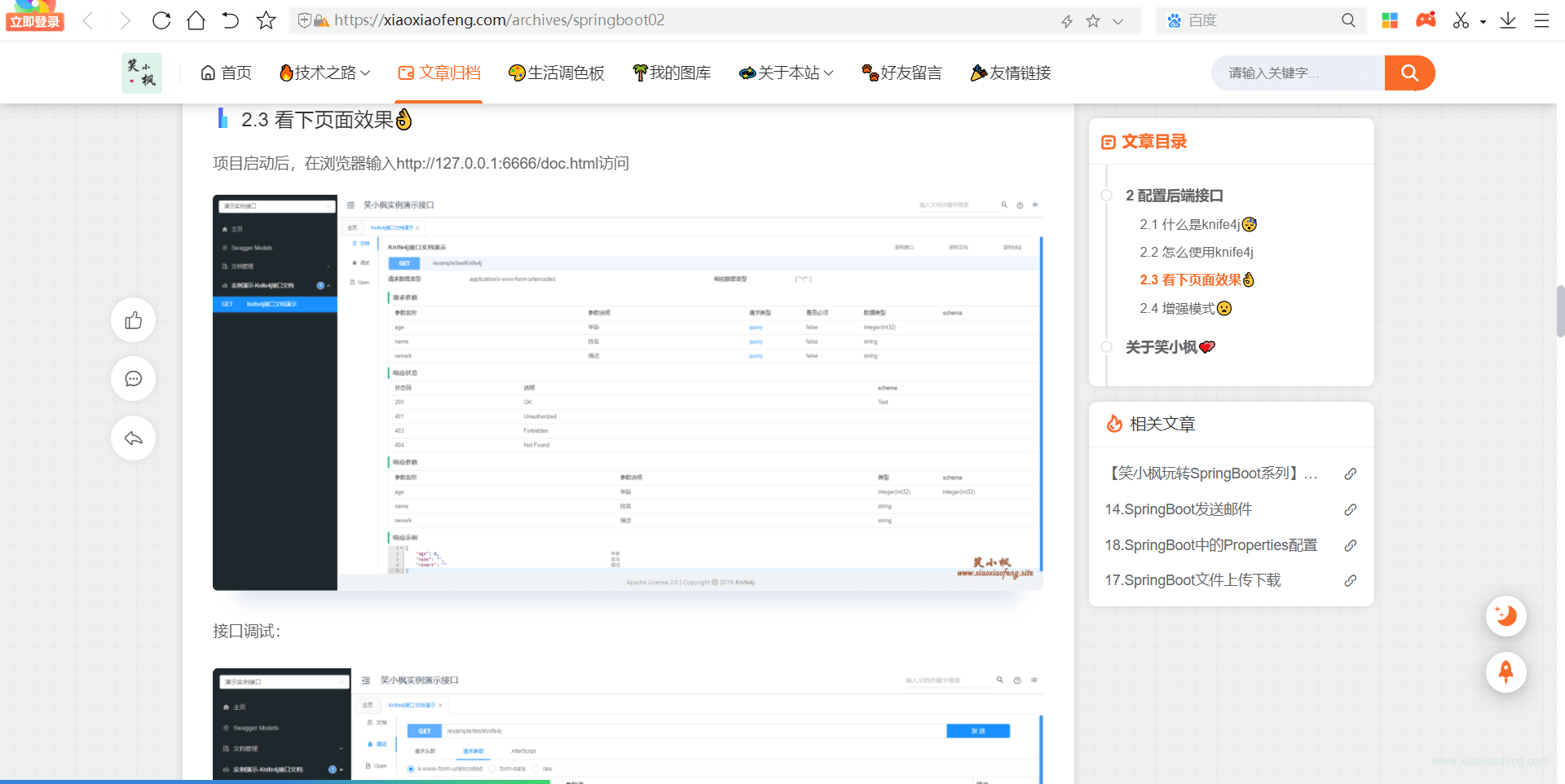Open the browser hamburger menu

pyautogui.click(x=1541, y=20)
